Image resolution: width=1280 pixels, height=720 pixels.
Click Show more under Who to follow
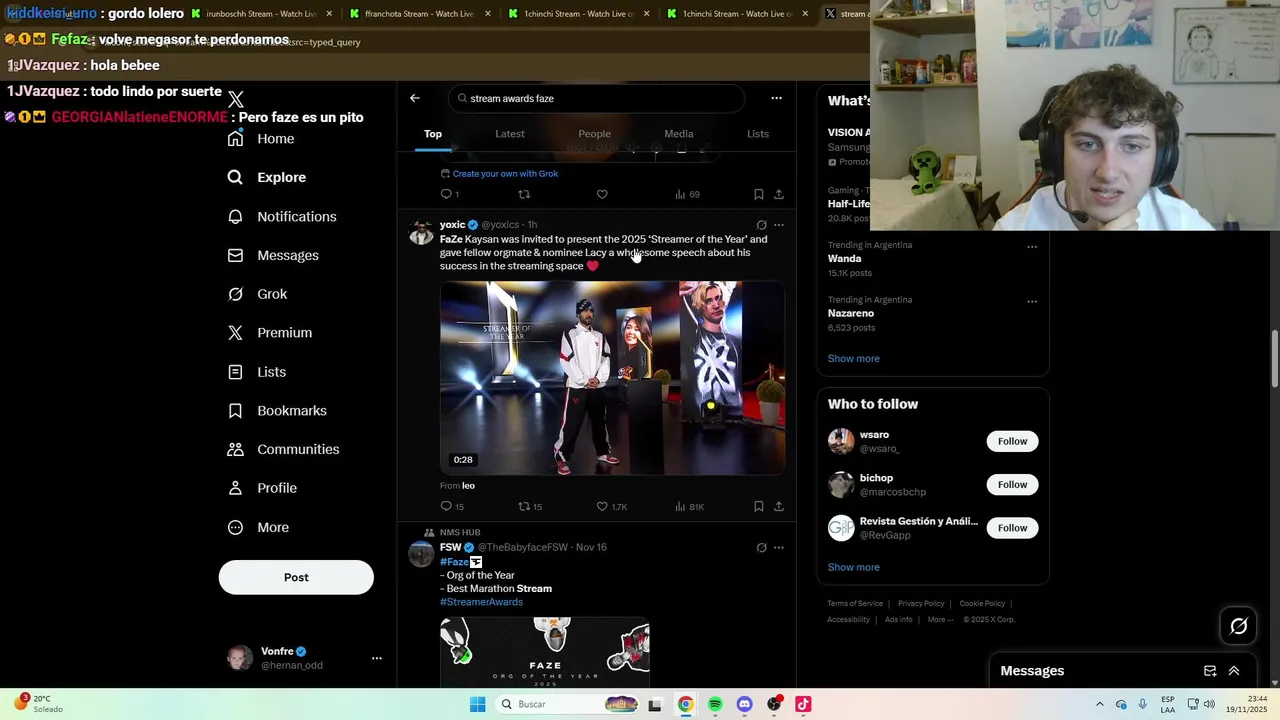point(853,568)
